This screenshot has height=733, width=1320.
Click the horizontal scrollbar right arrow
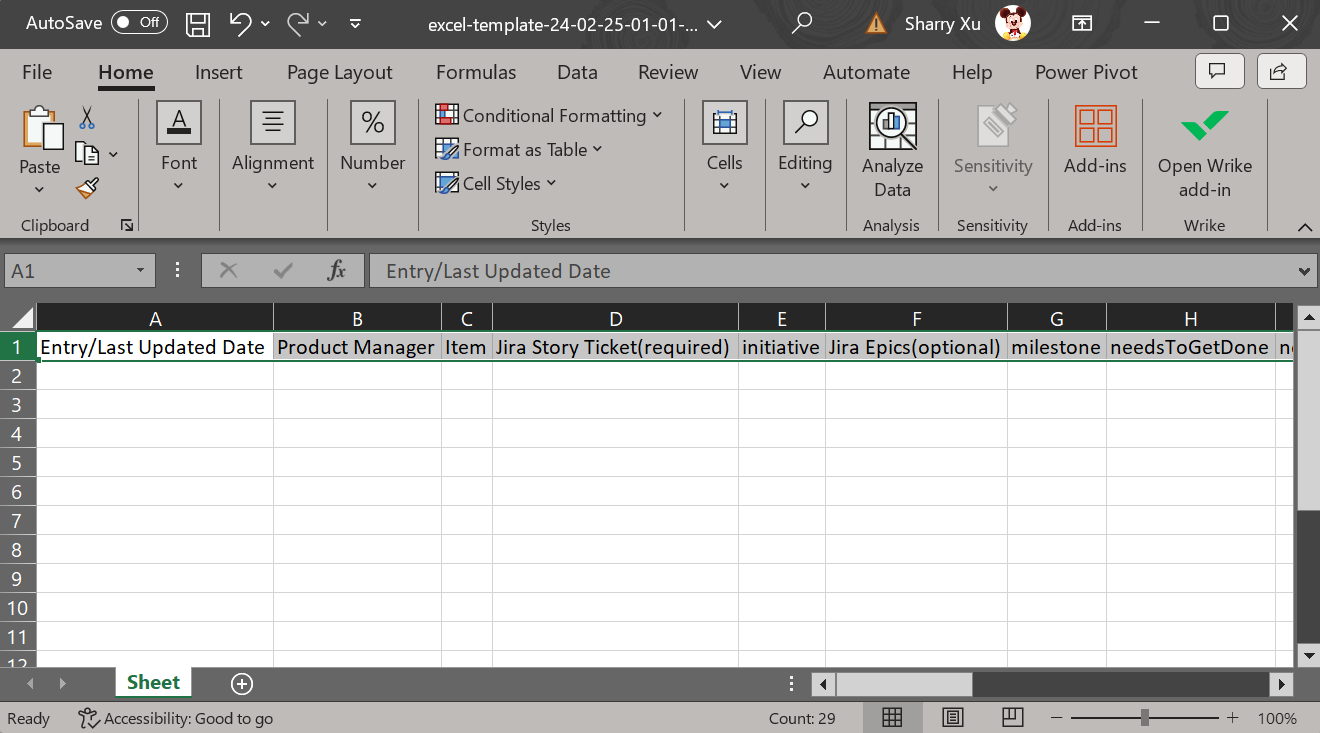click(1282, 684)
